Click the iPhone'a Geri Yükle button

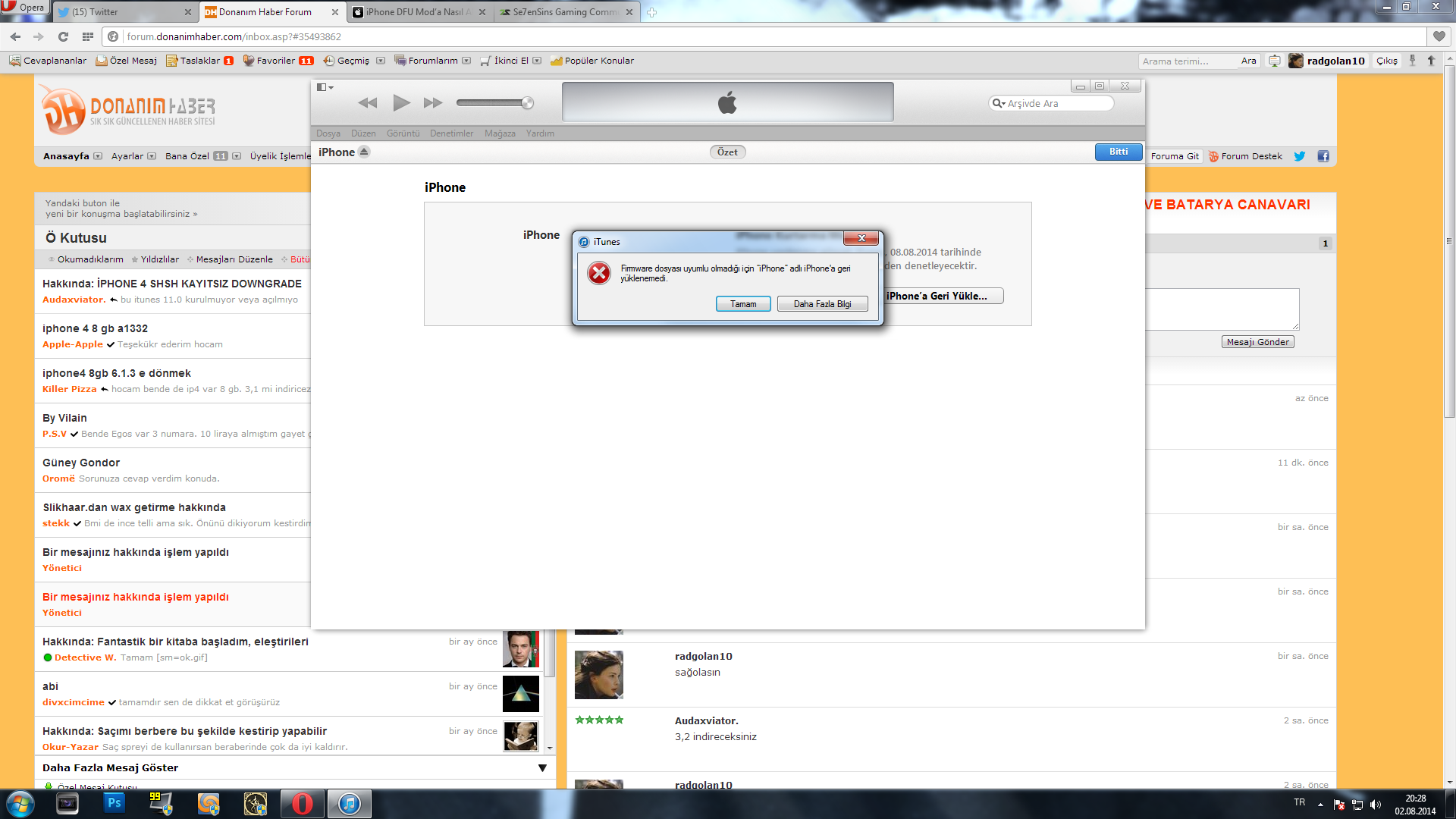942,296
